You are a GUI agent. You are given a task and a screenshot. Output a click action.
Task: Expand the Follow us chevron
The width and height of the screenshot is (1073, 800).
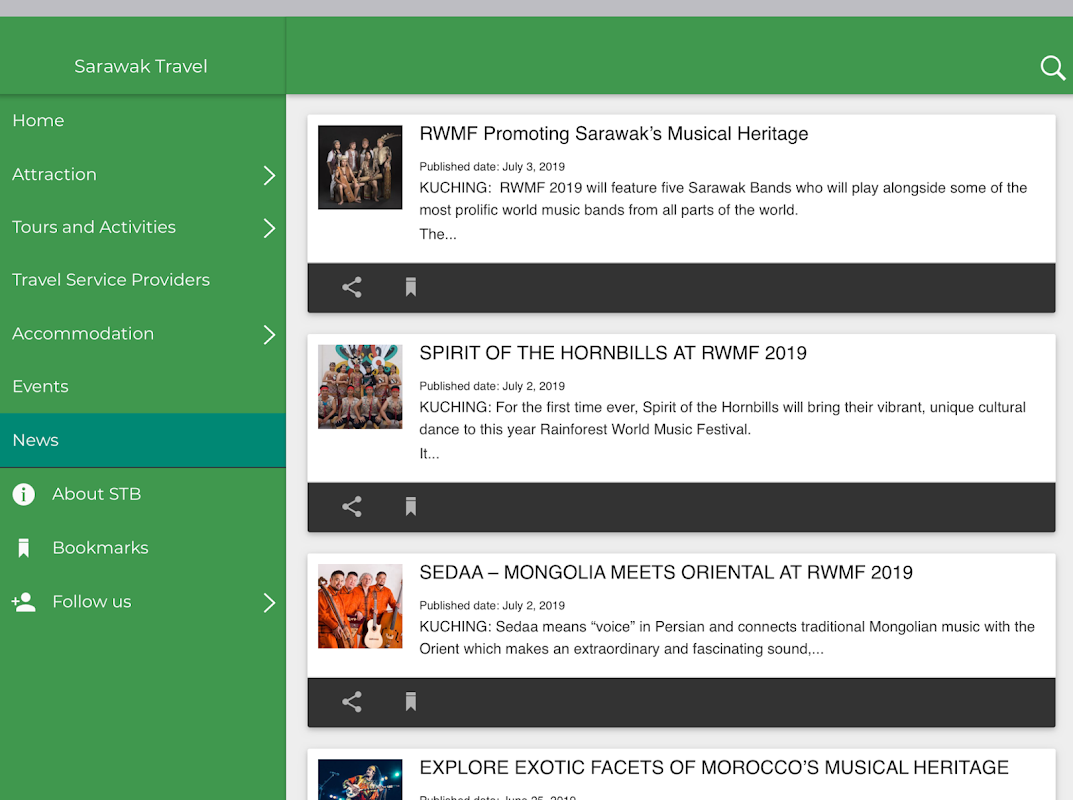pos(269,603)
